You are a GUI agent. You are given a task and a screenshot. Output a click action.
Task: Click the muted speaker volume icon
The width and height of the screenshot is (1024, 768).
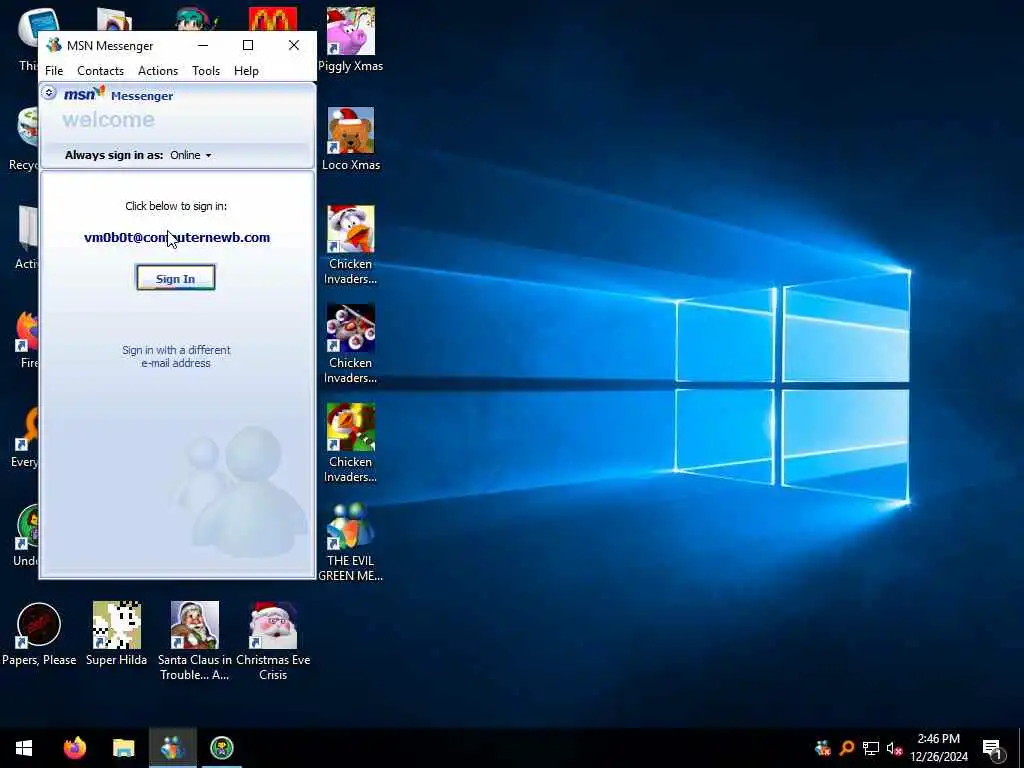[x=895, y=748]
